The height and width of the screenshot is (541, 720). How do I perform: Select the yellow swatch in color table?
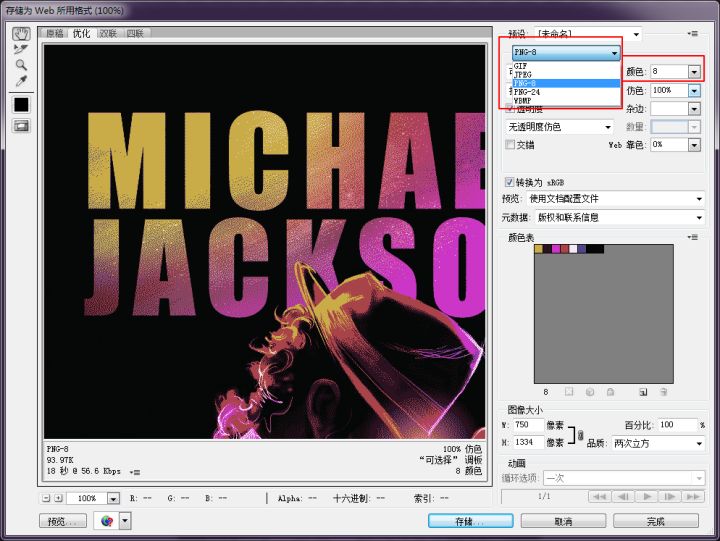[x=539, y=249]
